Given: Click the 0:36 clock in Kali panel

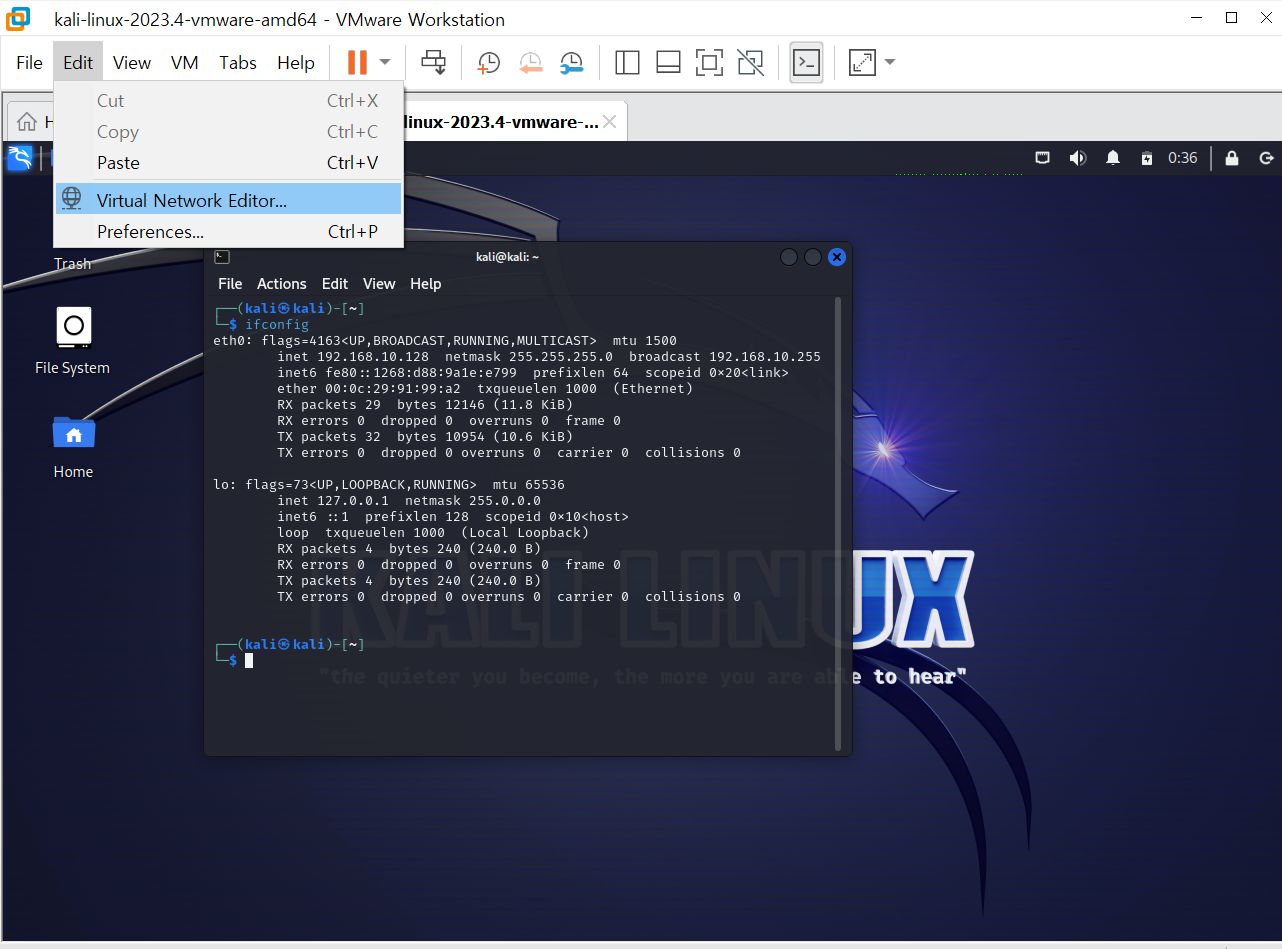Looking at the screenshot, I should [1183, 158].
